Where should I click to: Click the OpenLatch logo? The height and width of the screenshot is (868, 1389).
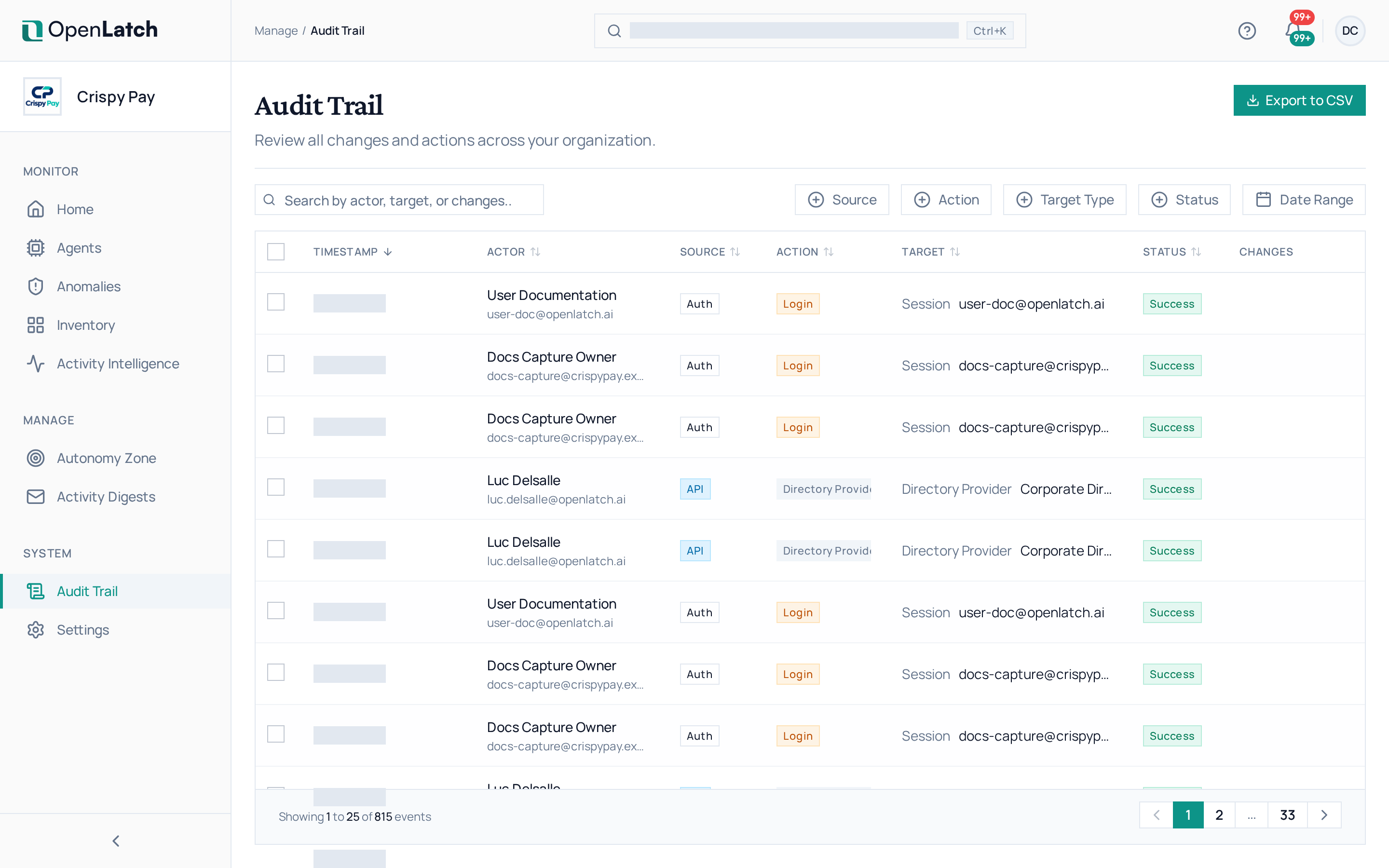coord(90,30)
